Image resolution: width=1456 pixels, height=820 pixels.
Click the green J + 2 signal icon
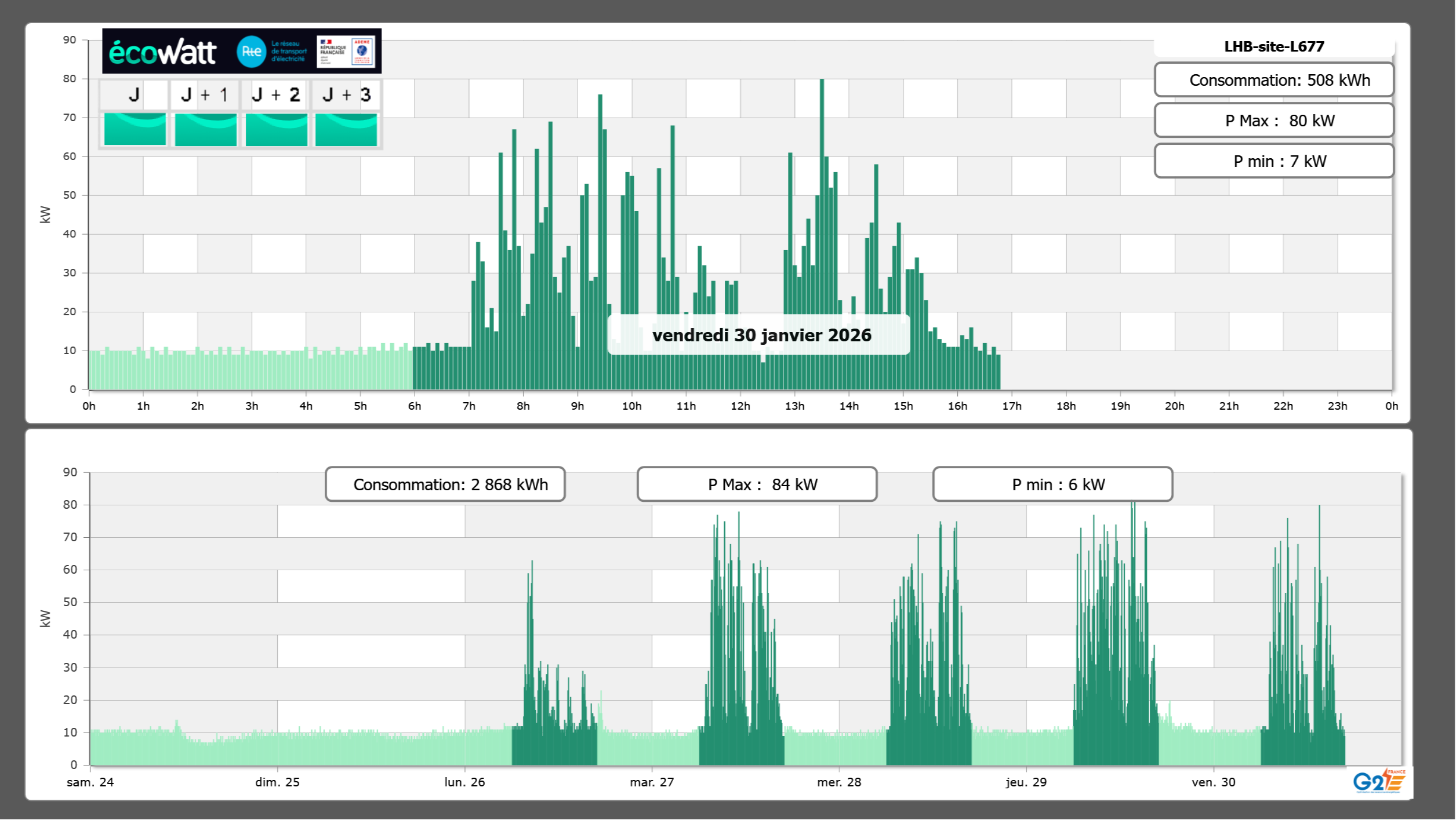point(277,129)
